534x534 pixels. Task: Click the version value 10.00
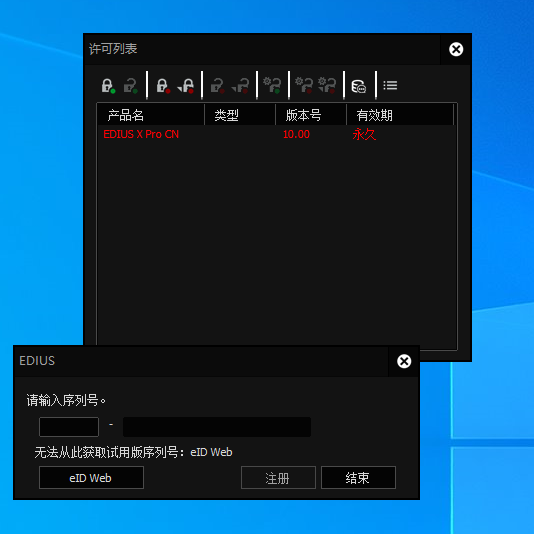[x=296, y=134]
